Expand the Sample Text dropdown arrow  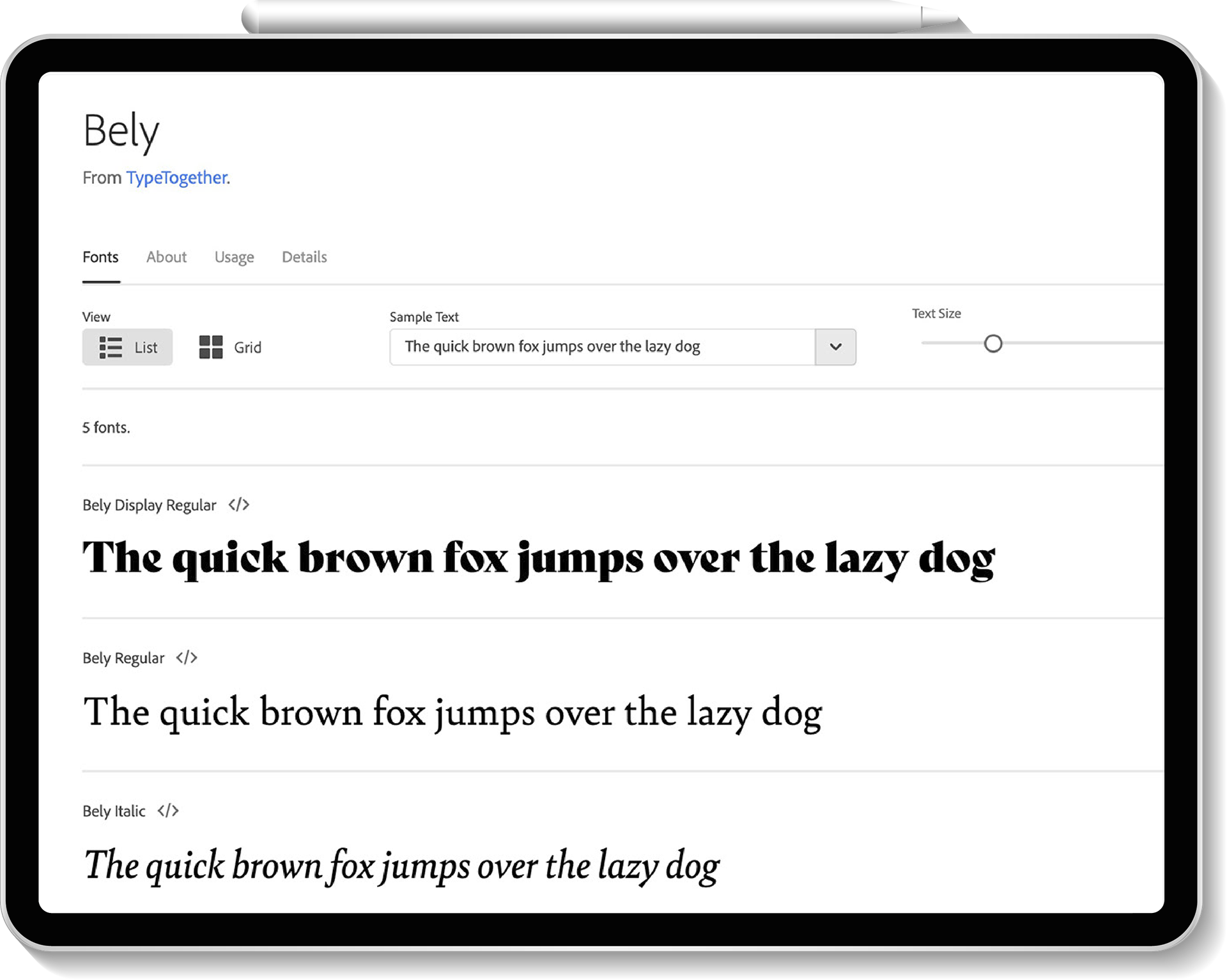tap(835, 347)
